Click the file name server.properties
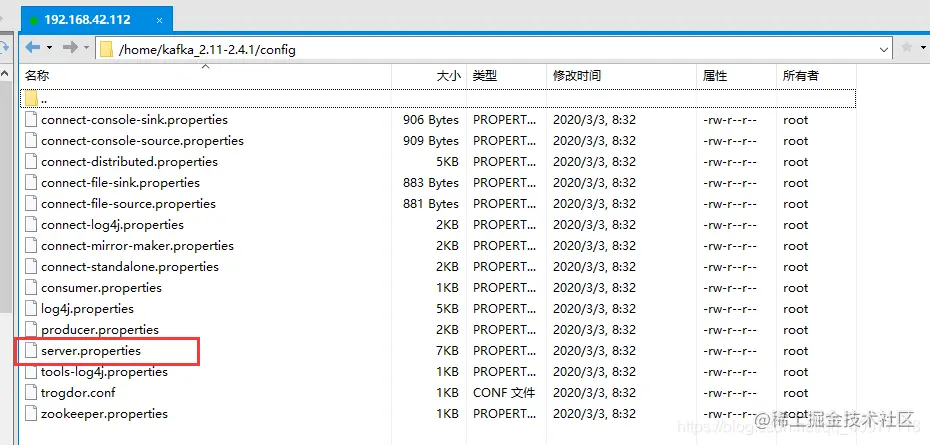 [91, 351]
